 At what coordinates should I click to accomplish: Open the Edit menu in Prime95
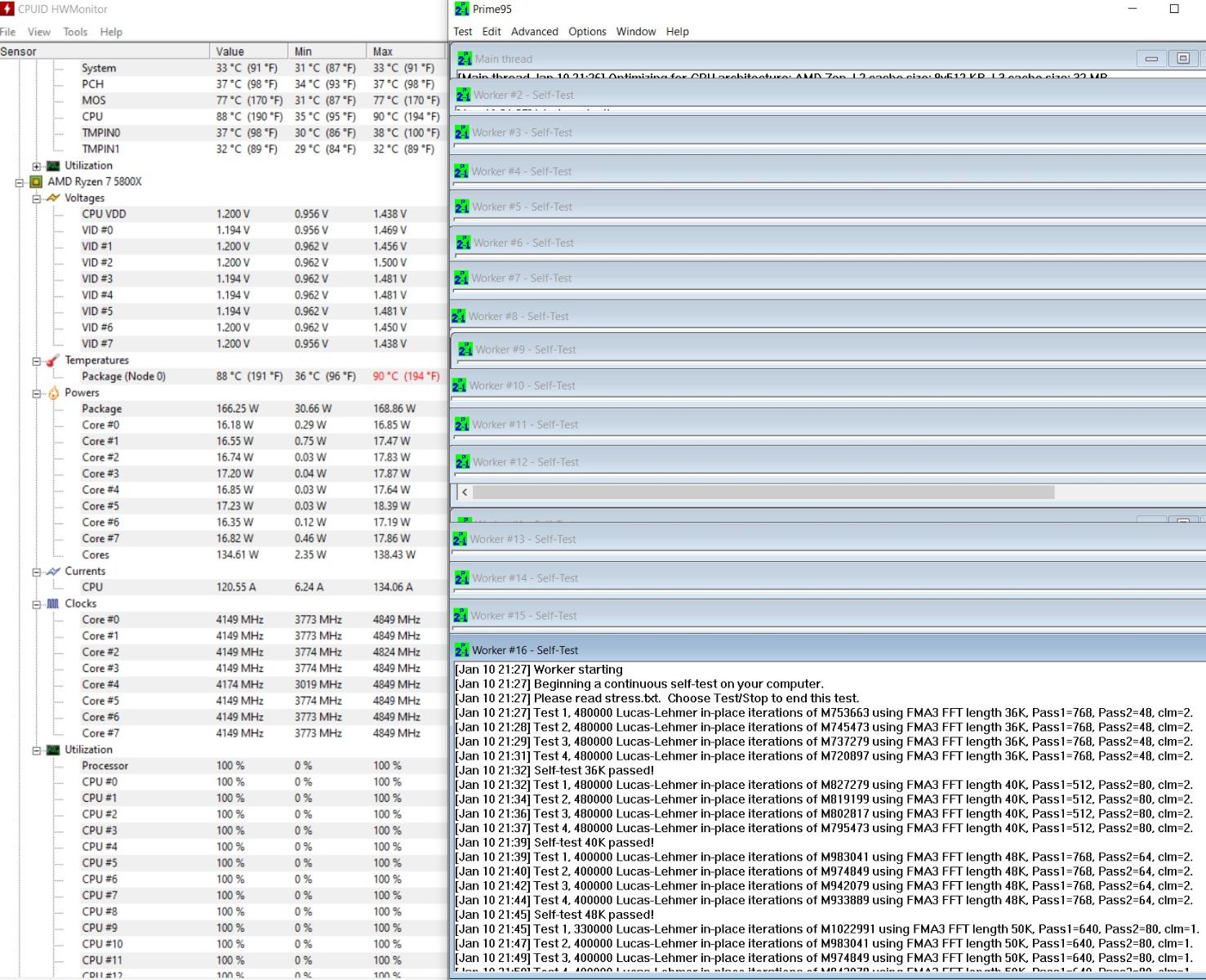[x=492, y=32]
